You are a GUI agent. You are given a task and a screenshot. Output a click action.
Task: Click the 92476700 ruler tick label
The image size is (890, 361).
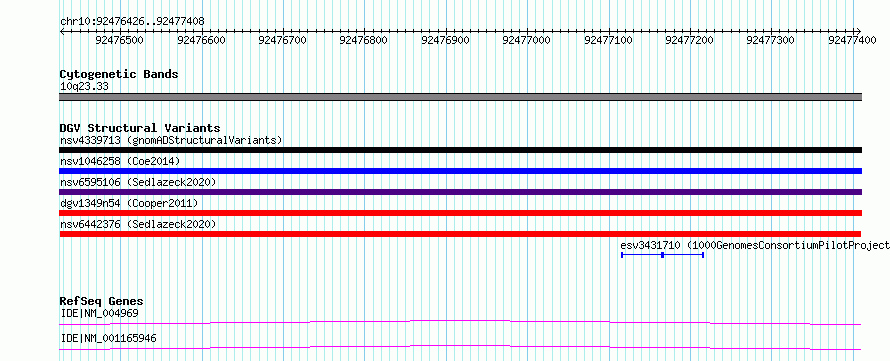click(x=283, y=40)
